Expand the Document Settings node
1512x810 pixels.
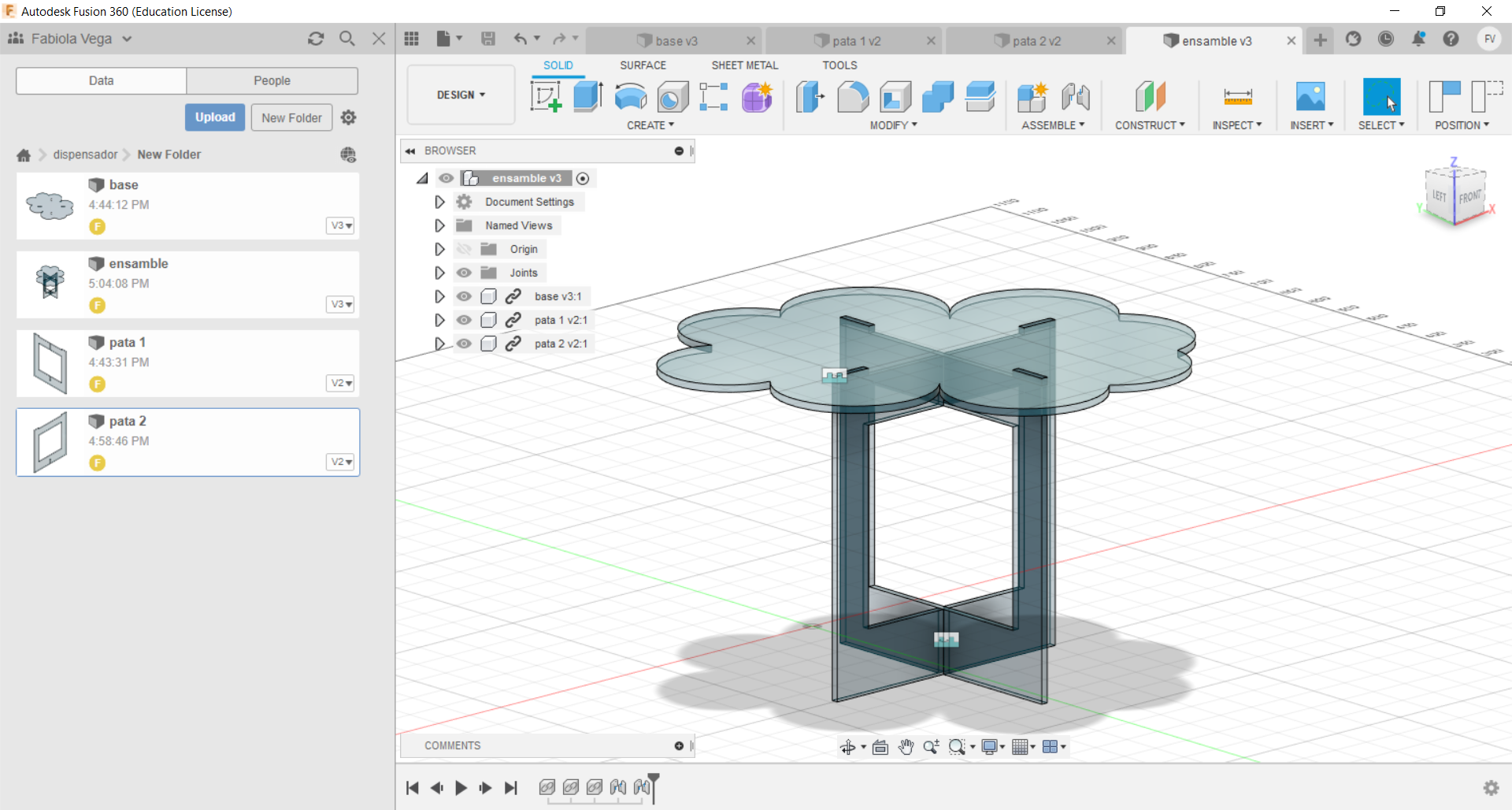(439, 202)
